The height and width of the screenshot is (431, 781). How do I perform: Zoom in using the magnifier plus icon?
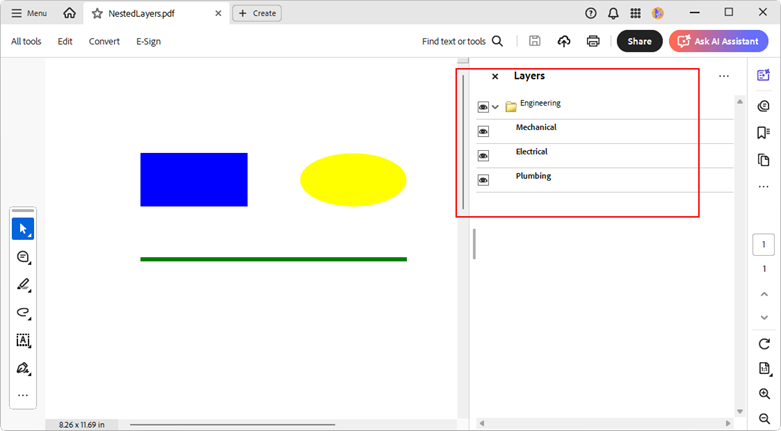pos(763,394)
